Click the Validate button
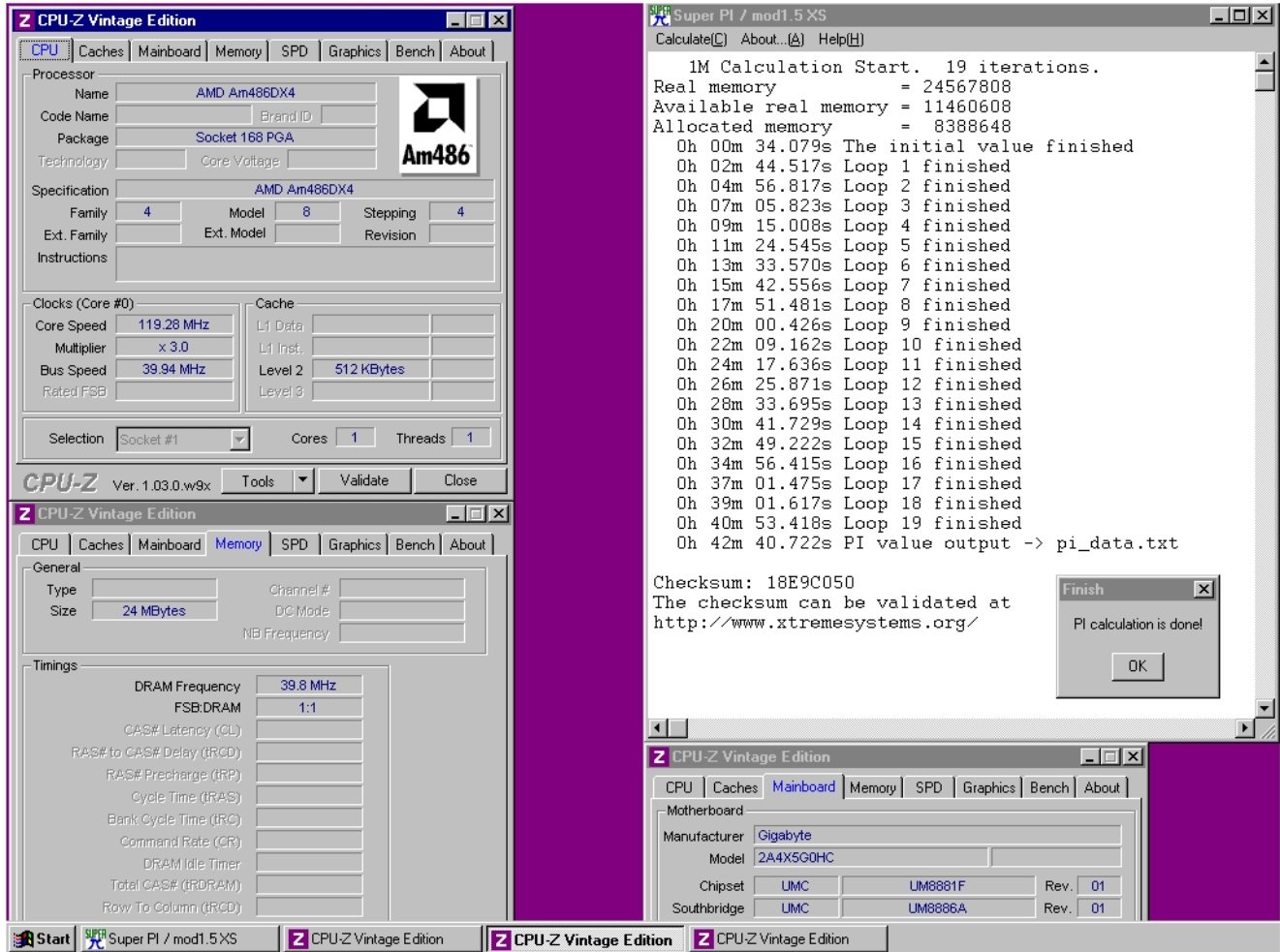 click(364, 481)
